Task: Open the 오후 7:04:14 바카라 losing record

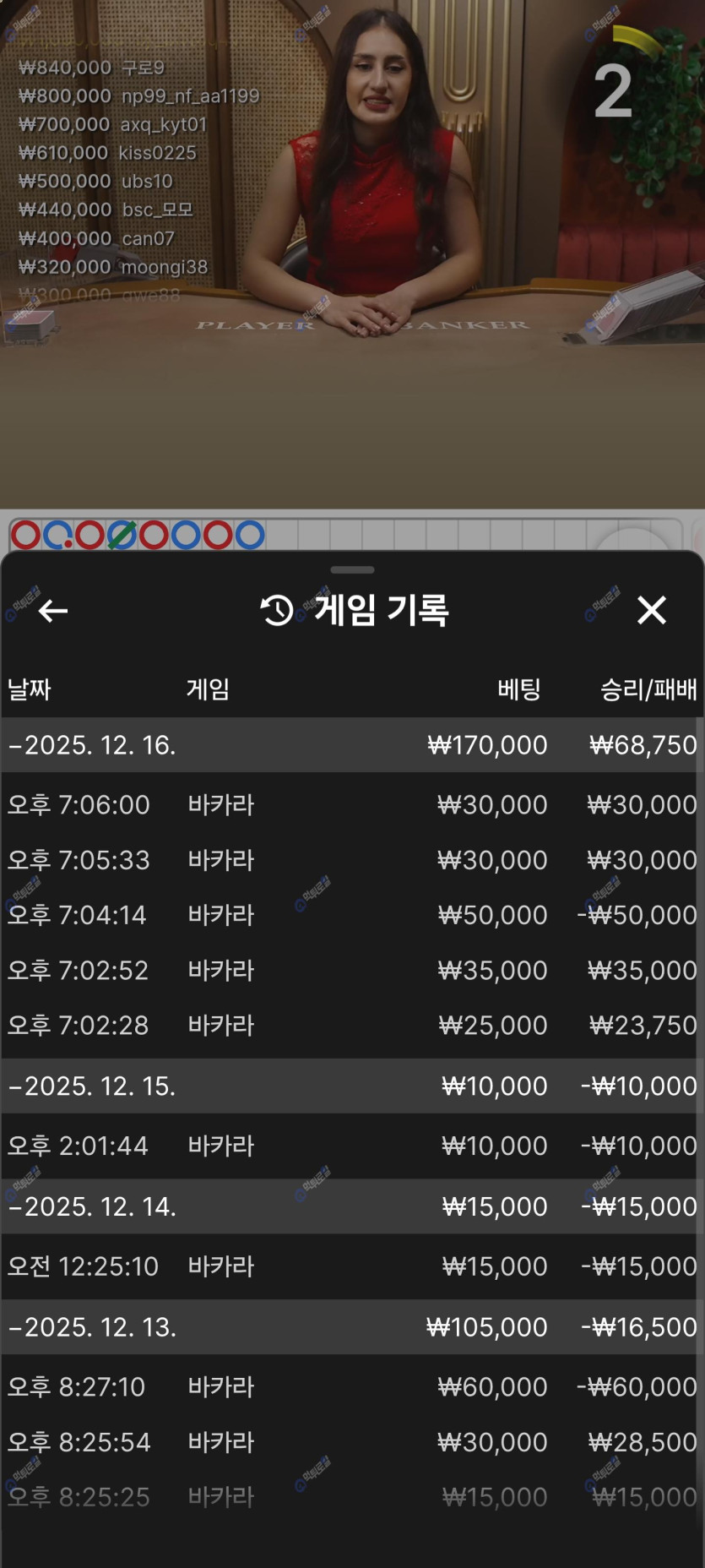Action: click(352, 915)
